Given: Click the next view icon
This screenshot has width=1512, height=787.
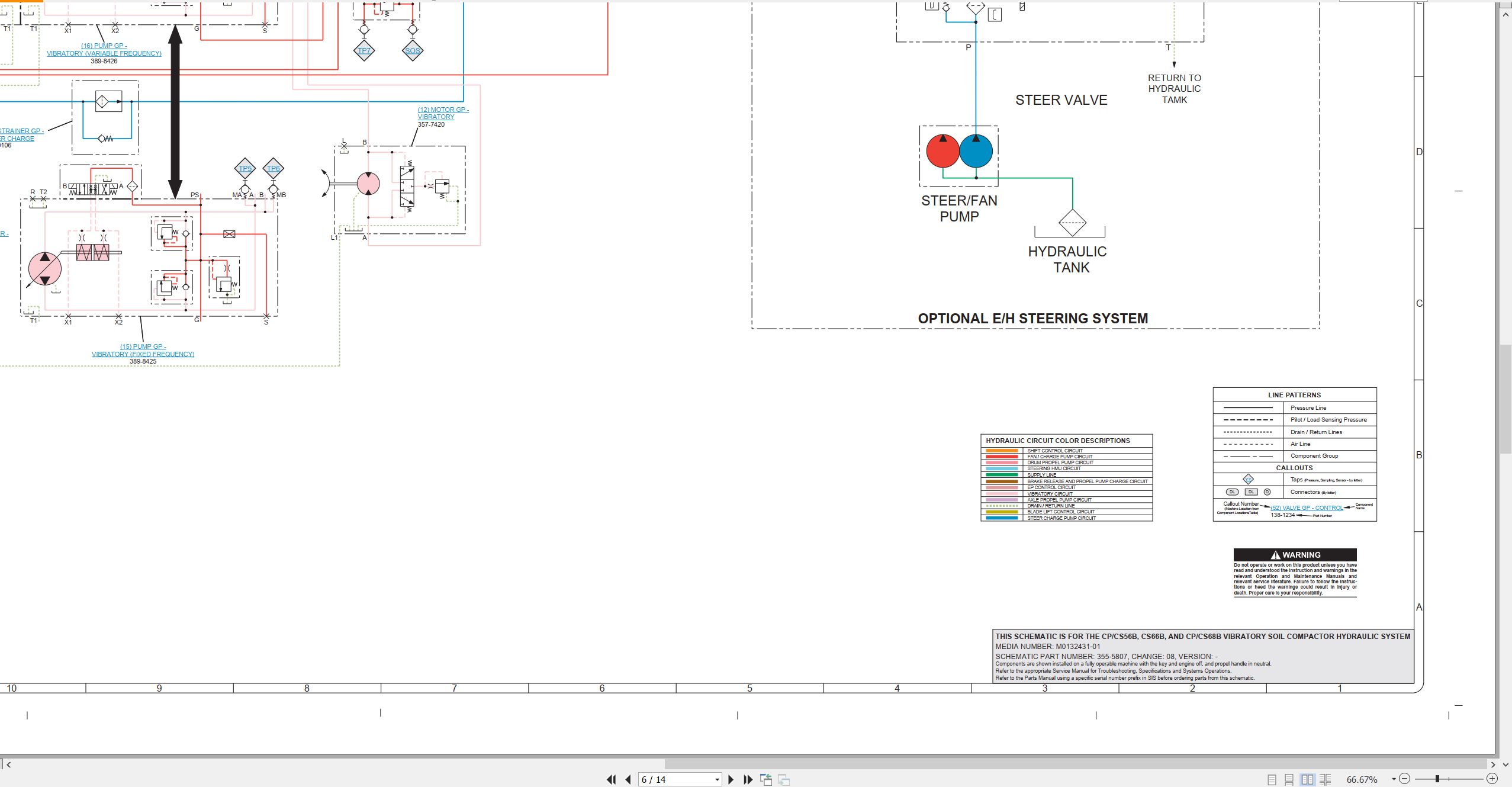Looking at the screenshot, I should coord(784,780).
